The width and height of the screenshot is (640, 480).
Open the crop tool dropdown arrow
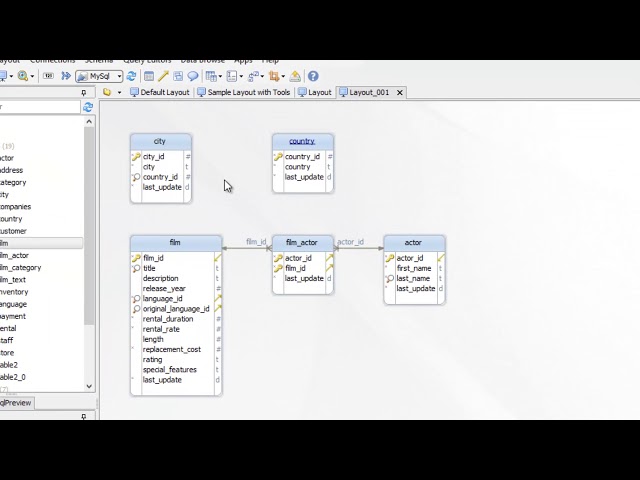[x=283, y=76]
